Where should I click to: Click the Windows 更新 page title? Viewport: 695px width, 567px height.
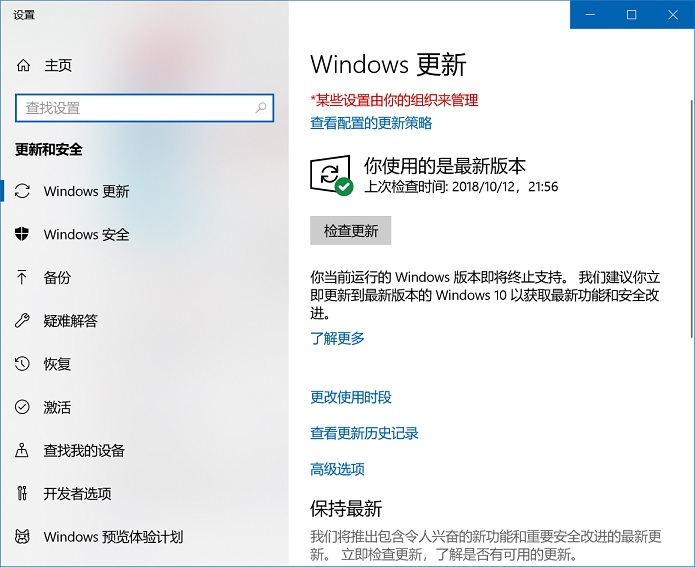[388, 65]
